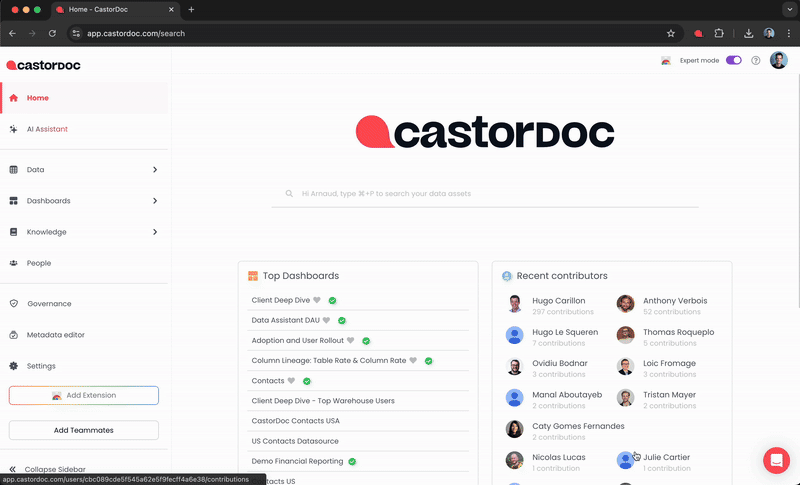Viewport: 800px width, 485px height.
Task: Open the browser three-dot menu
Action: click(789, 34)
